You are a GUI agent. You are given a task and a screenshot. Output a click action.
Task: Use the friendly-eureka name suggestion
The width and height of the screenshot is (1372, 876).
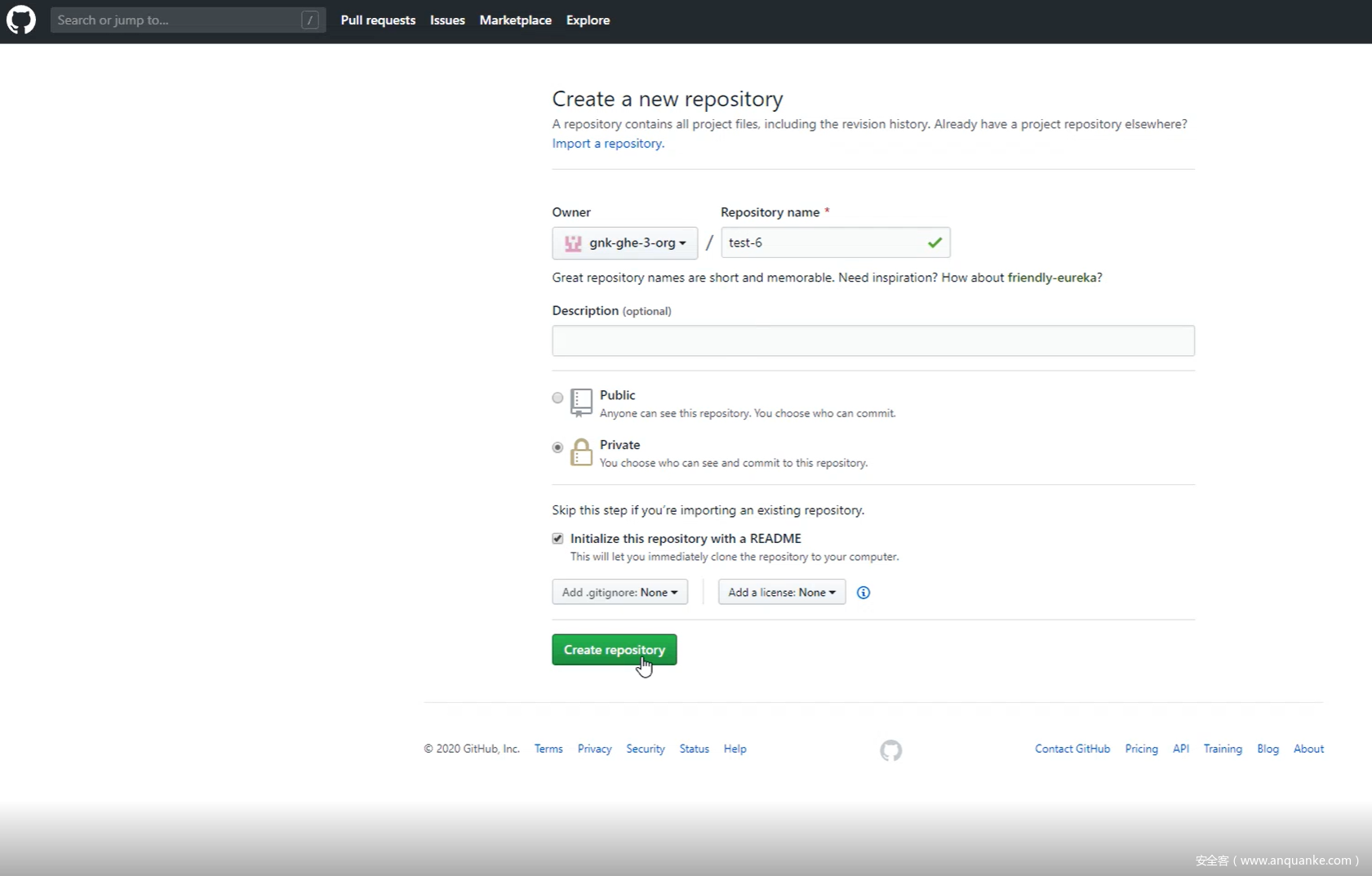[x=1052, y=278]
